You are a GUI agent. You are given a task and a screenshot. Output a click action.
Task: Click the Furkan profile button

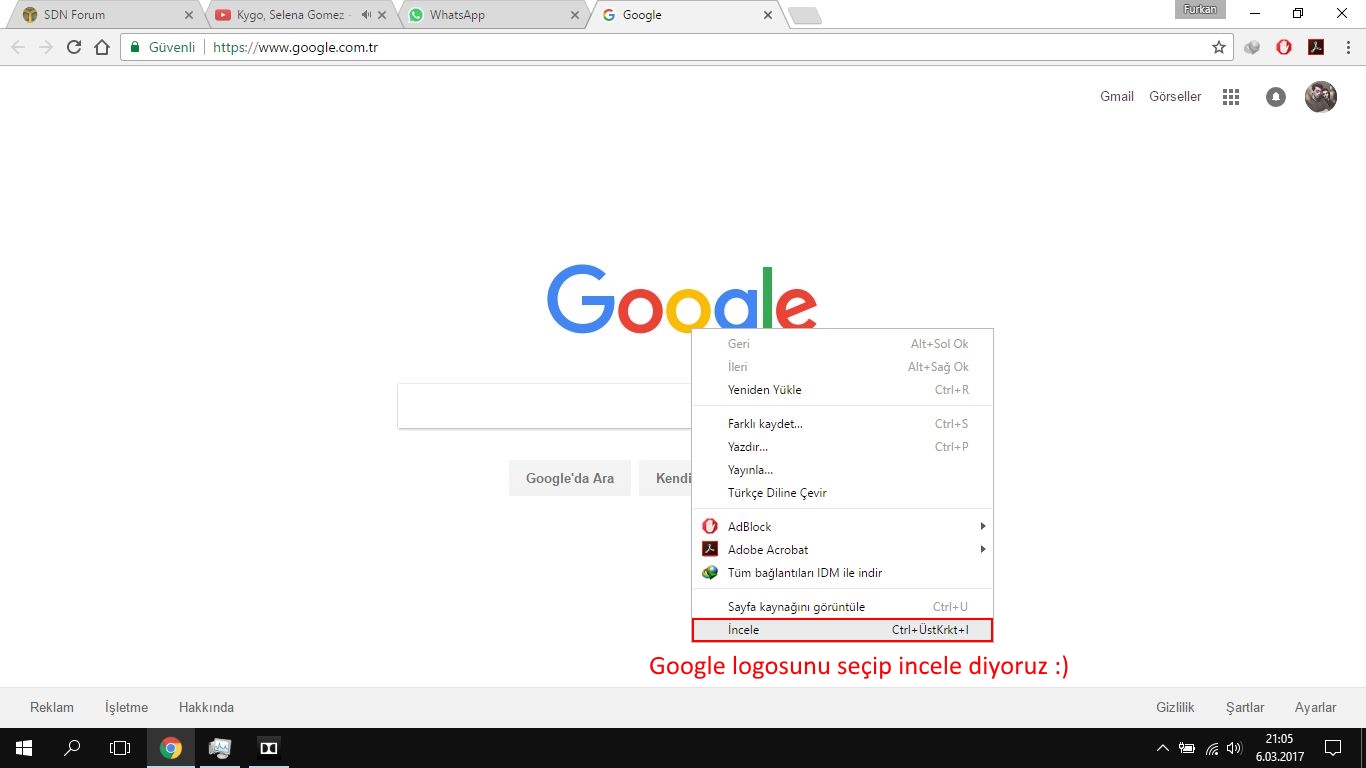click(1200, 9)
